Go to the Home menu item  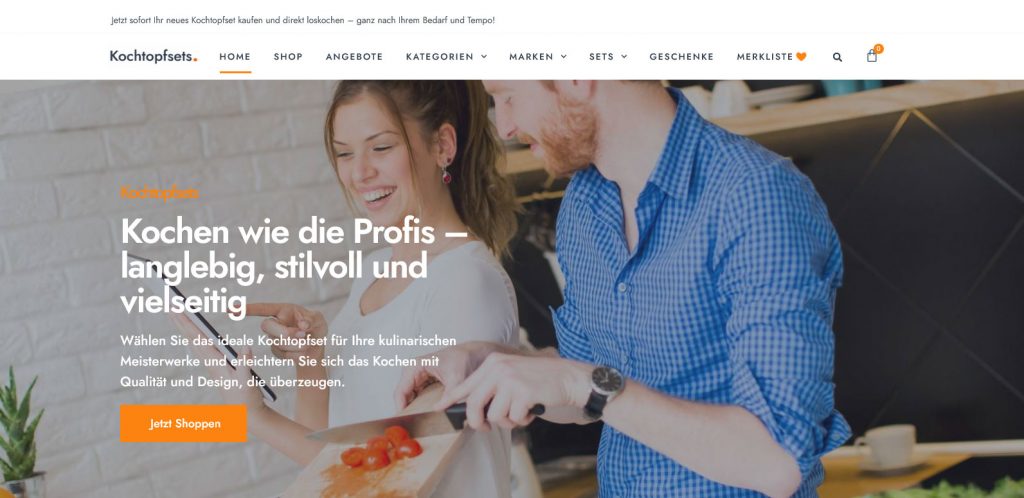[x=235, y=57]
